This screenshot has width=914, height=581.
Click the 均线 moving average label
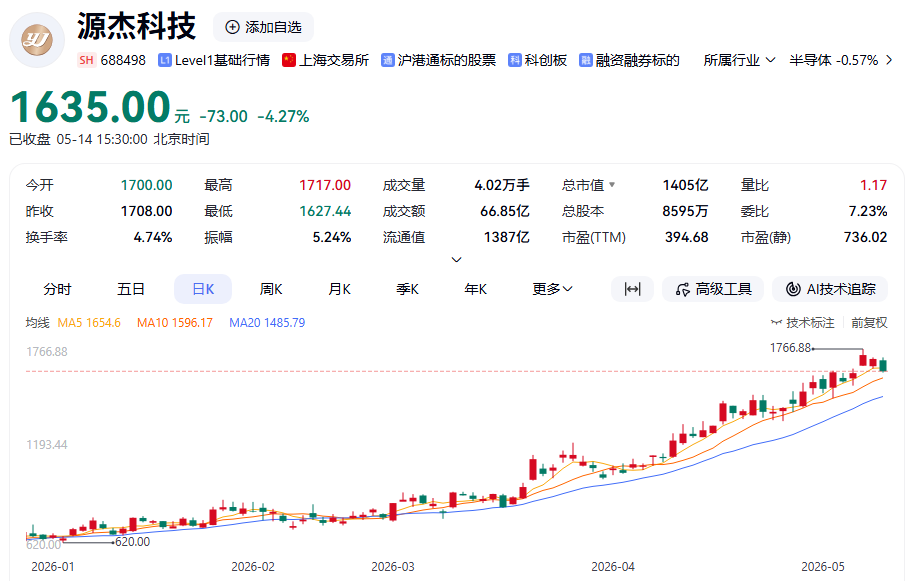(x=37, y=322)
